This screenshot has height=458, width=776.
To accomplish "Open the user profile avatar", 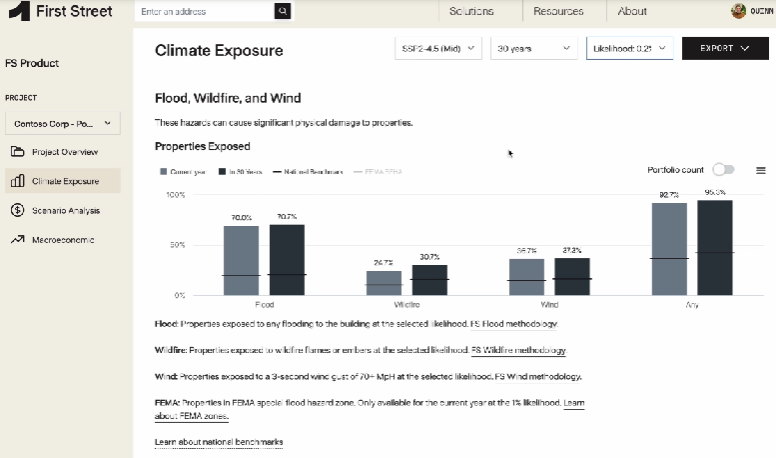I will pyautogui.click(x=738, y=11).
